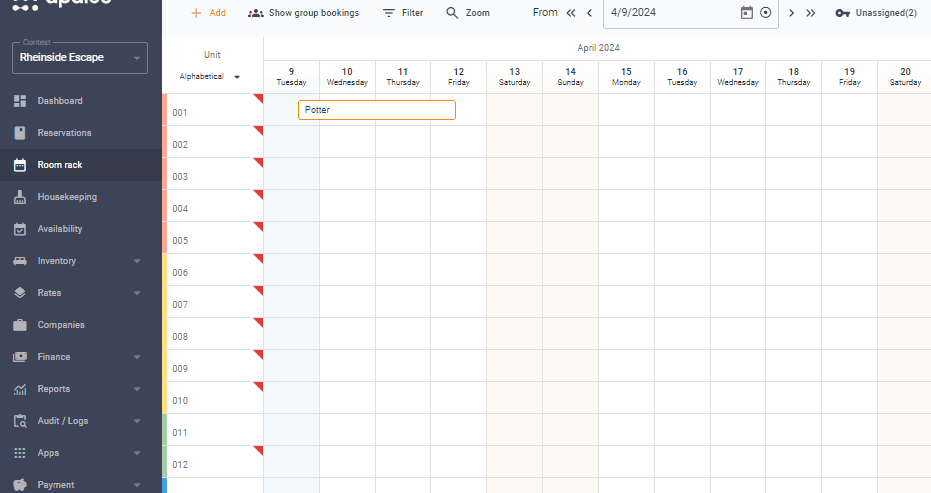This screenshot has width=931, height=493.
Task: Open the Rheinside Escape context dropdown
Action: (x=80, y=58)
